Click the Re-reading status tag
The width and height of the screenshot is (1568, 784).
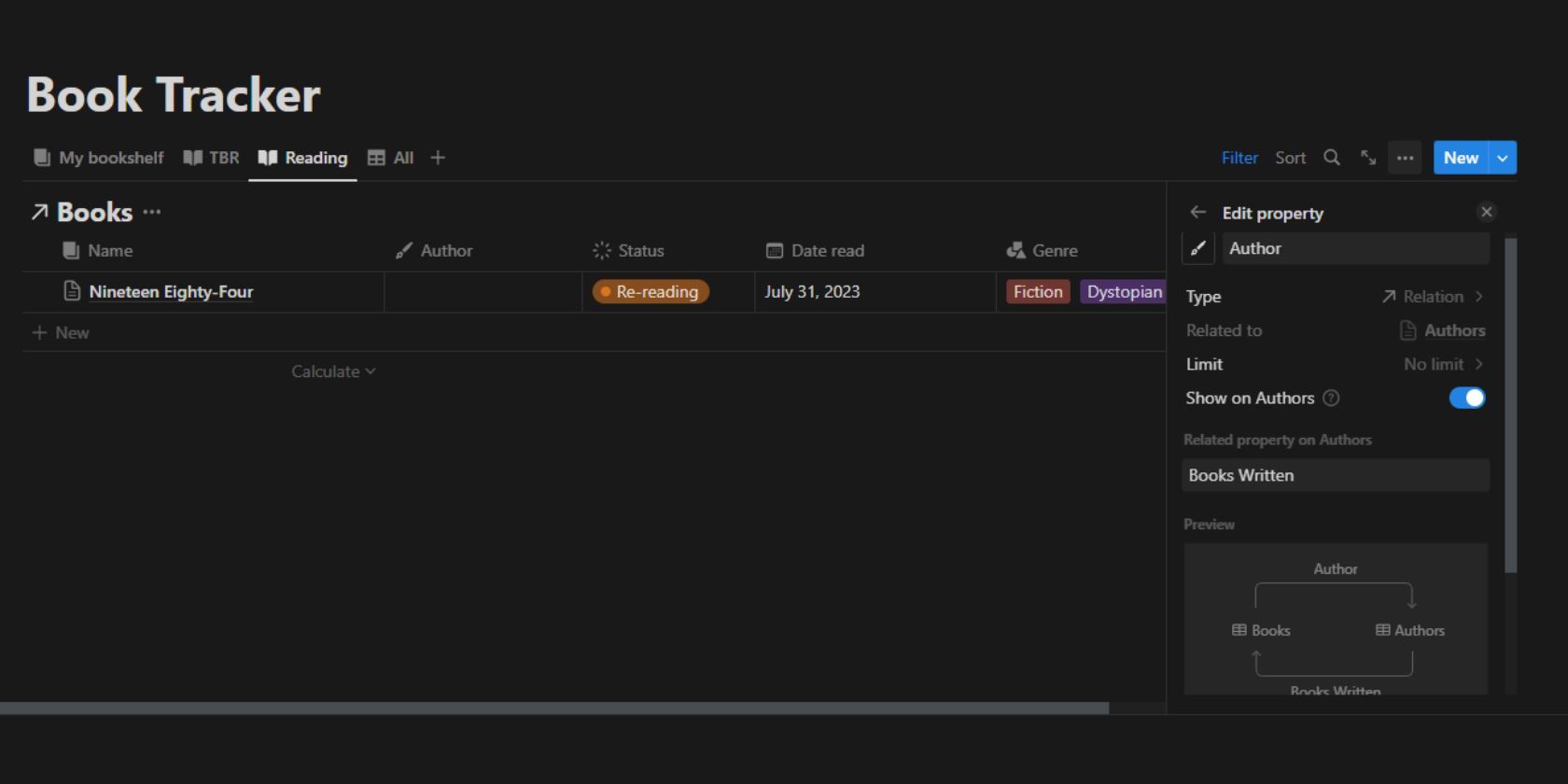coord(651,292)
